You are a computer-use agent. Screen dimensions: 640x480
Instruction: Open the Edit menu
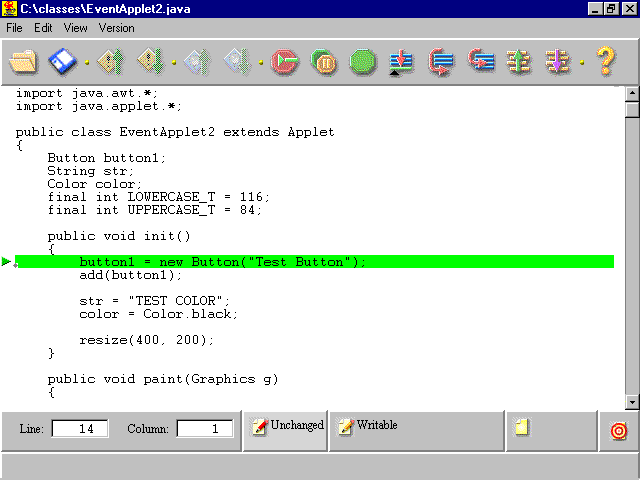tap(43, 28)
